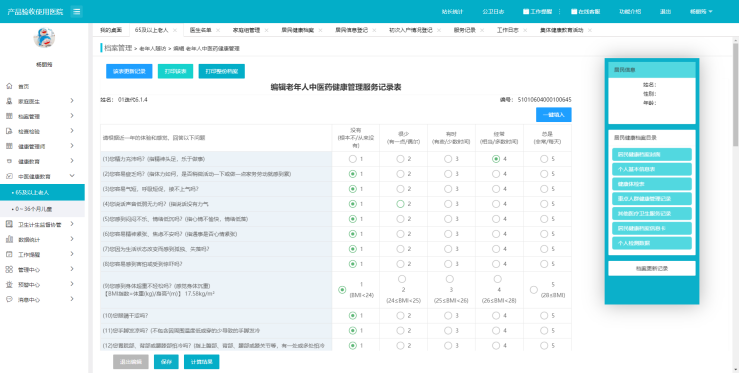The width and height of the screenshot is (740, 374).
Task: Select option 2 for question (2)
Action: (x=400, y=174)
